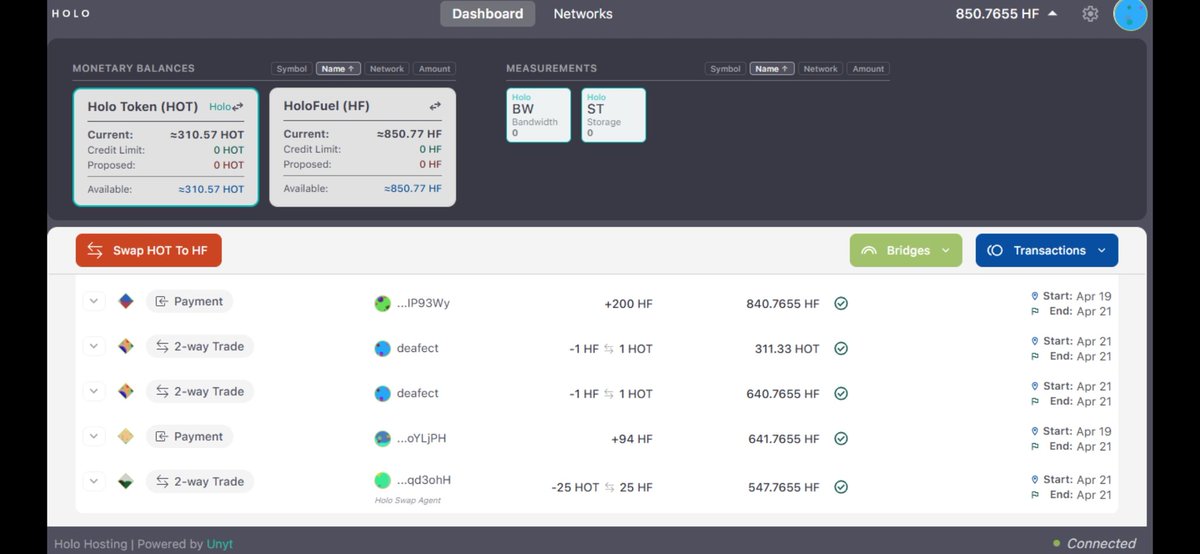The image size is (1200, 554).
Task: Expand the 311.33 HOT trade row
Action: pyautogui.click(x=93, y=346)
